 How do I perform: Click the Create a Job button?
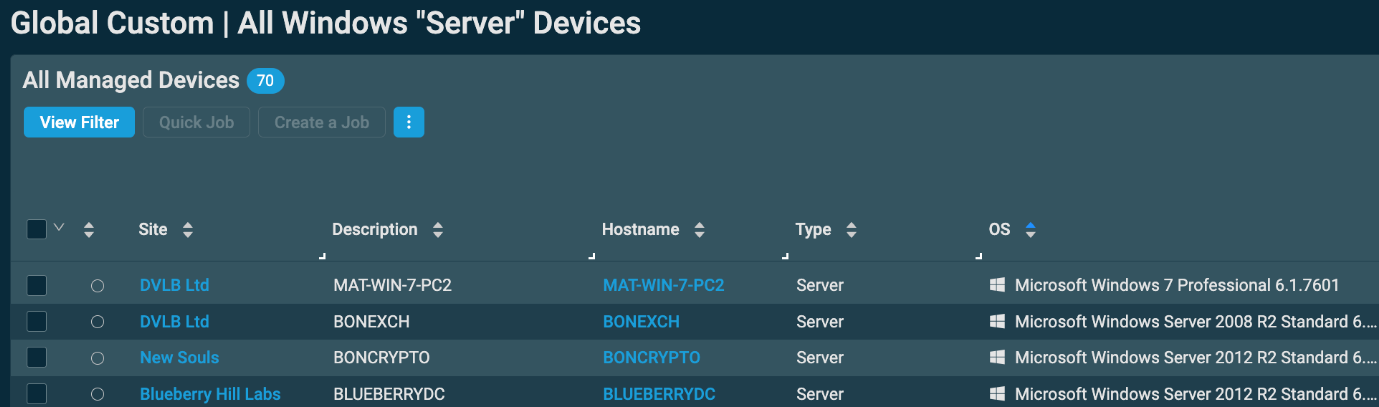coord(322,122)
